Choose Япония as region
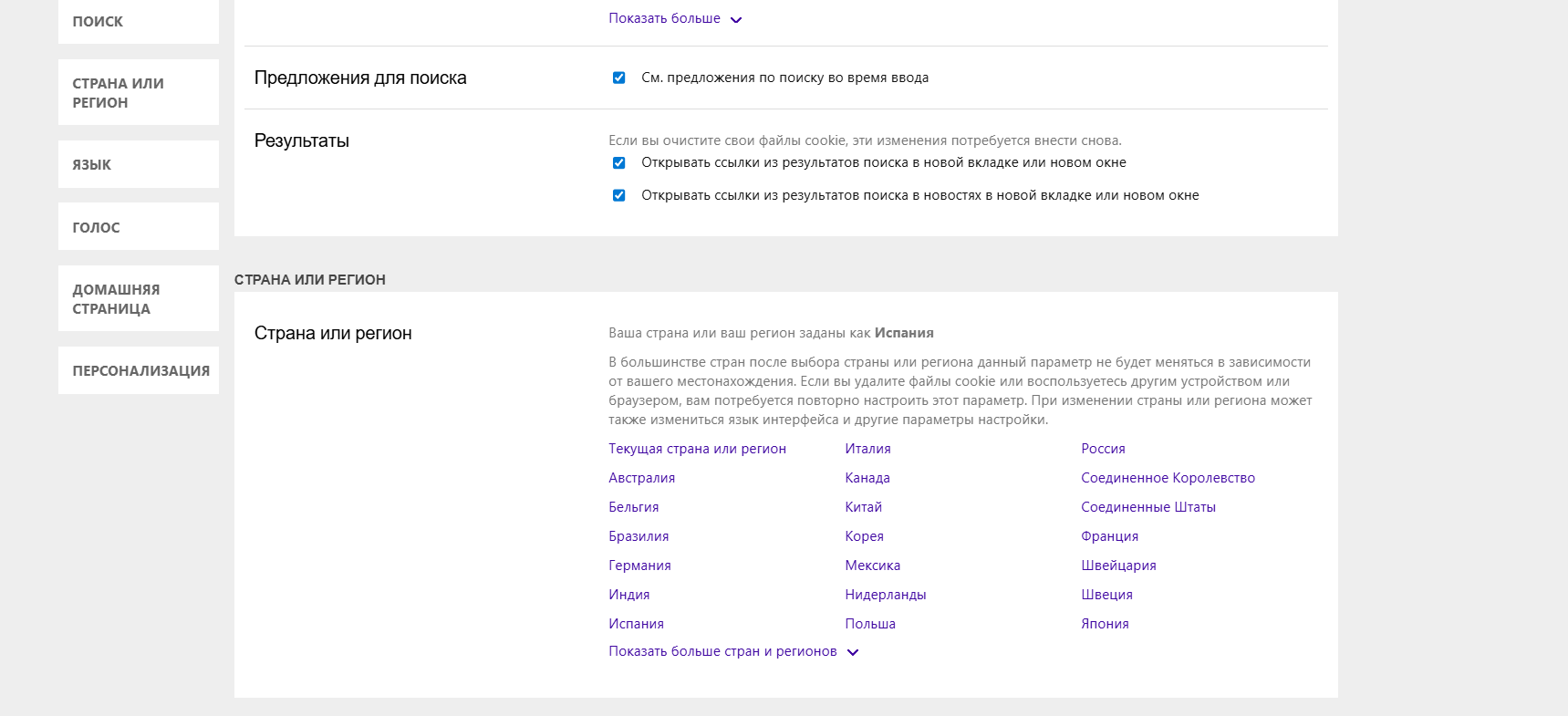The image size is (1568, 716). [x=1105, y=624]
